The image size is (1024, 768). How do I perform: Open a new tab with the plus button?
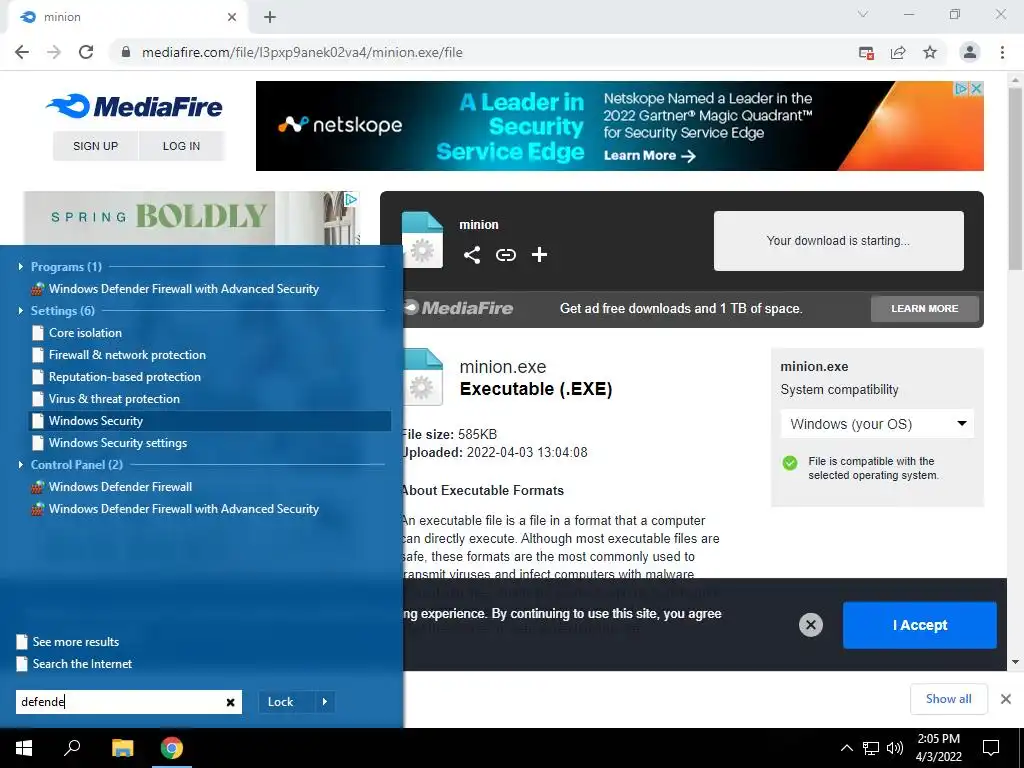[x=270, y=17]
